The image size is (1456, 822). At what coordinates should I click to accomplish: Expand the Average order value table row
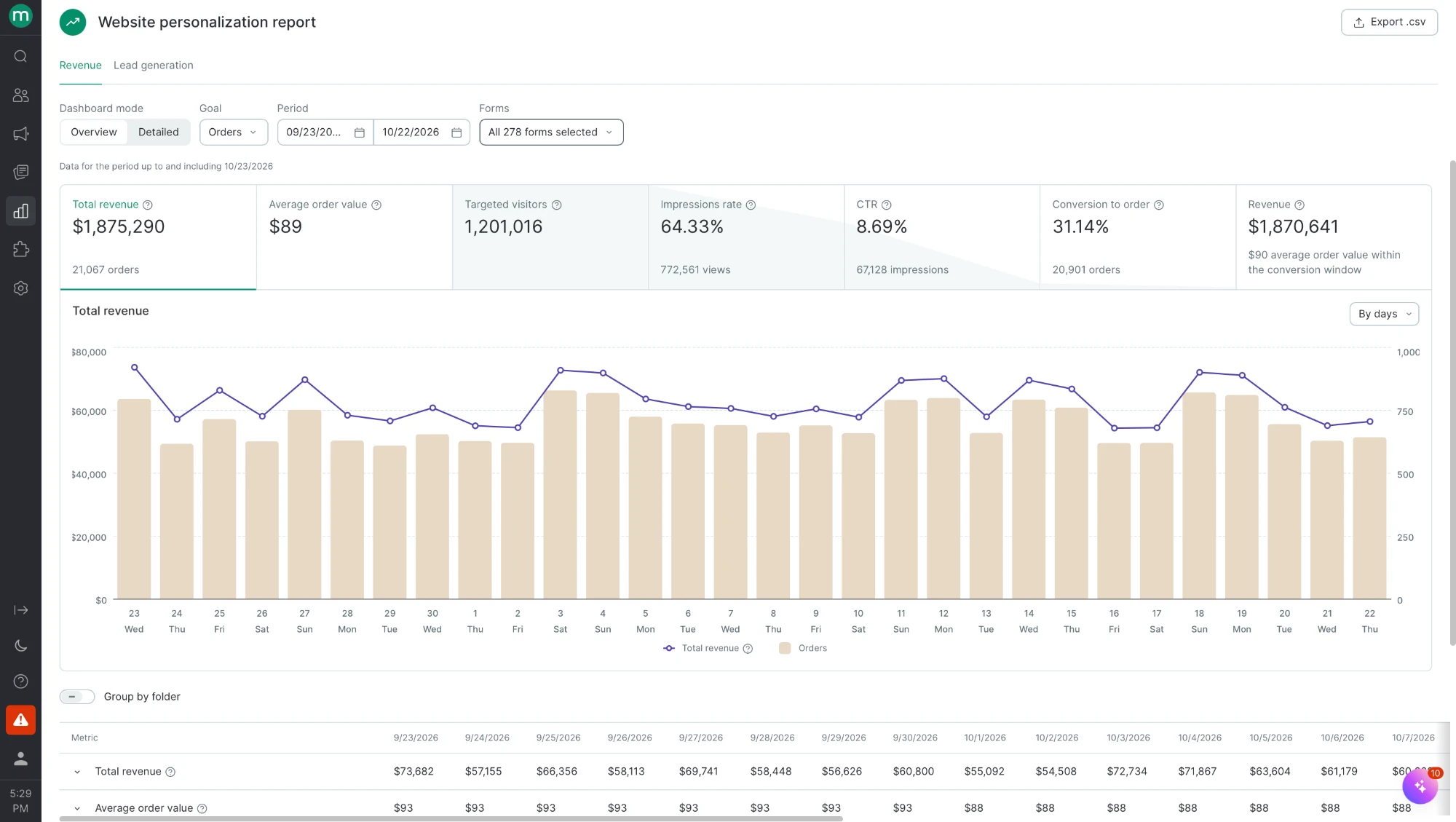[x=77, y=808]
